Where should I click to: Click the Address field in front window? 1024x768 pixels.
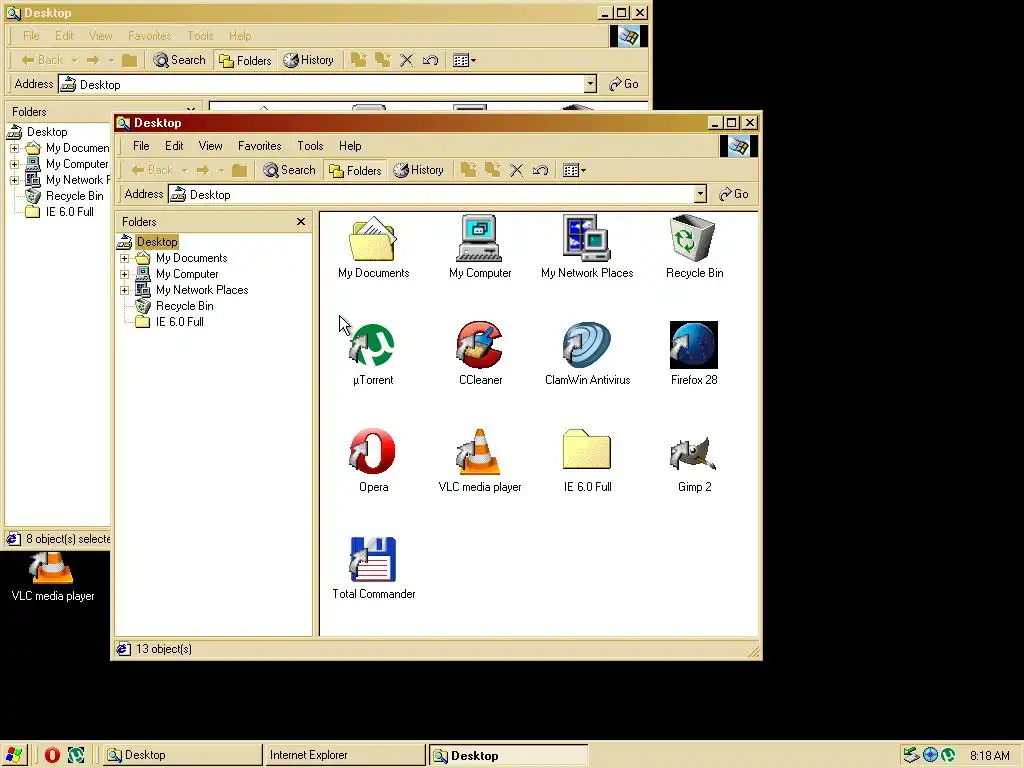431,195
